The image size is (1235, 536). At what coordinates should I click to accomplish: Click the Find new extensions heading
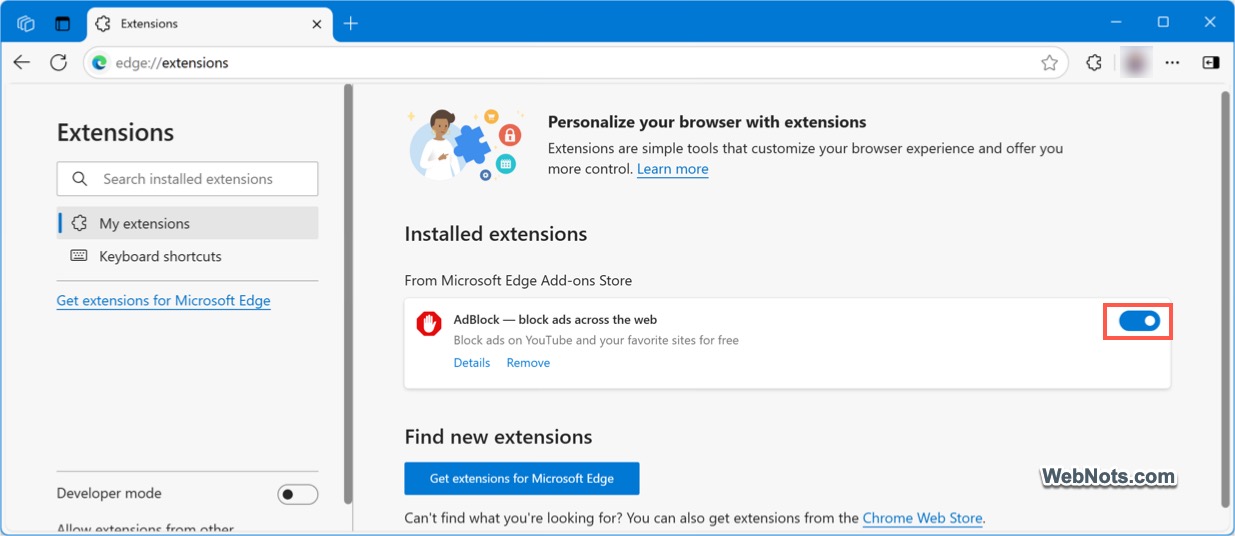pos(498,437)
